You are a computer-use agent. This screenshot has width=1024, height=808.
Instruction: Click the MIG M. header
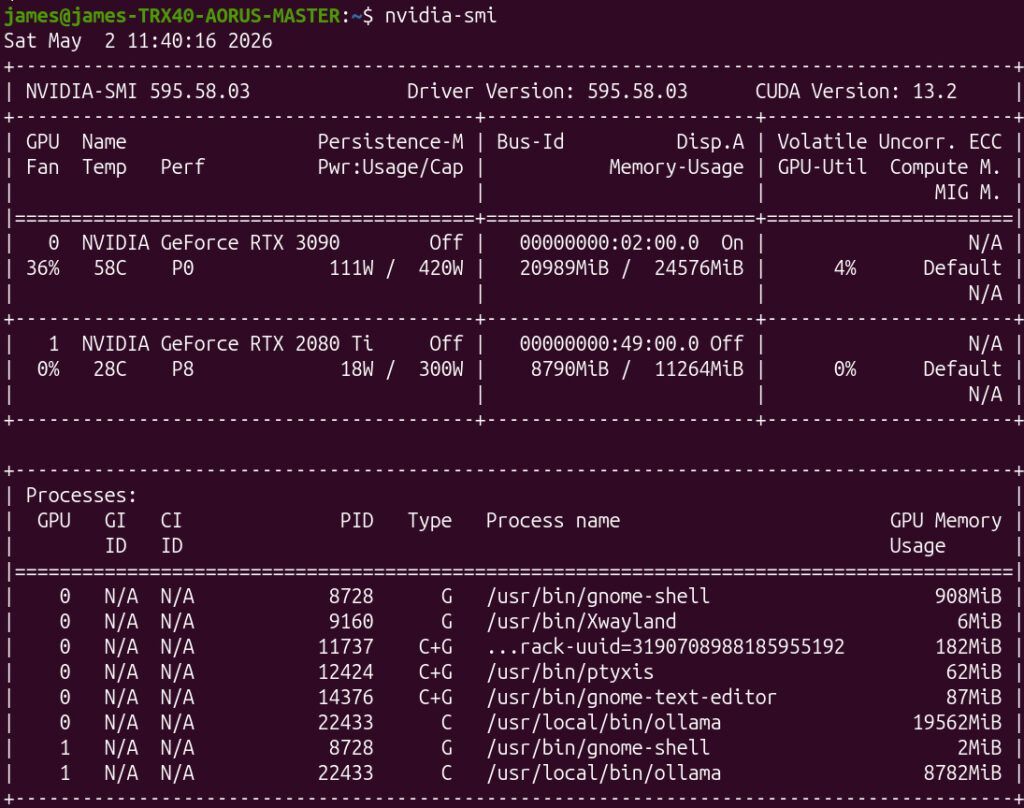tap(968, 193)
